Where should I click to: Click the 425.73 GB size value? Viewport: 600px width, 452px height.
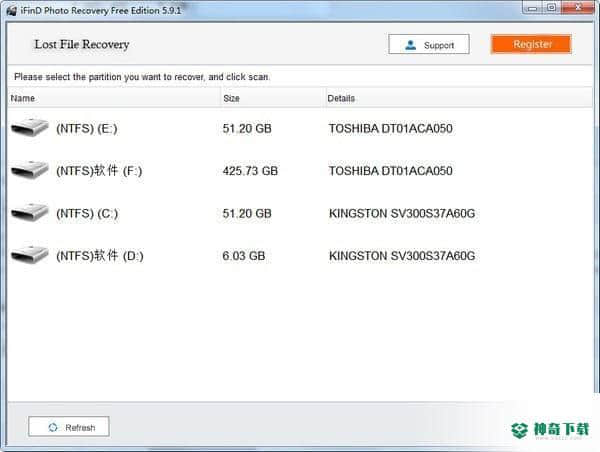pos(250,171)
